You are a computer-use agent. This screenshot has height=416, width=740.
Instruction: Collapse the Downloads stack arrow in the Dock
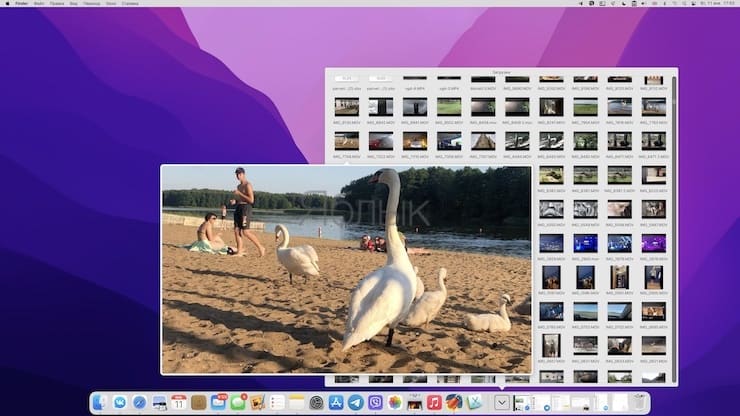[502, 402]
